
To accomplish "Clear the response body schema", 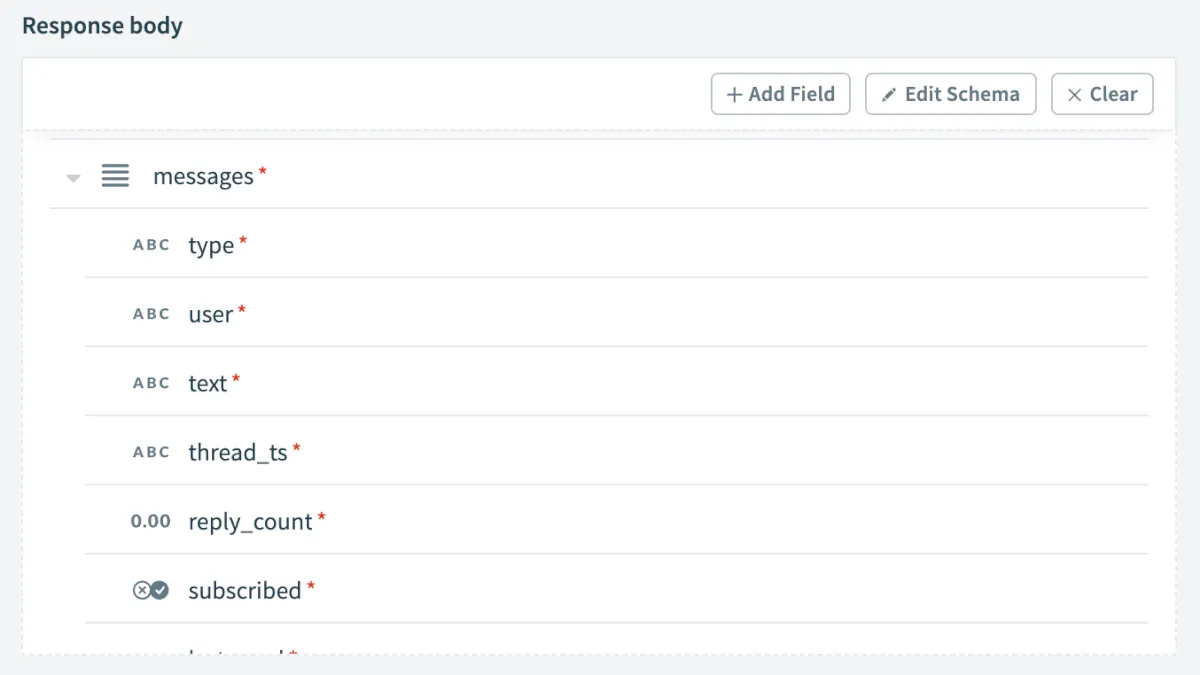I will pos(1102,94).
